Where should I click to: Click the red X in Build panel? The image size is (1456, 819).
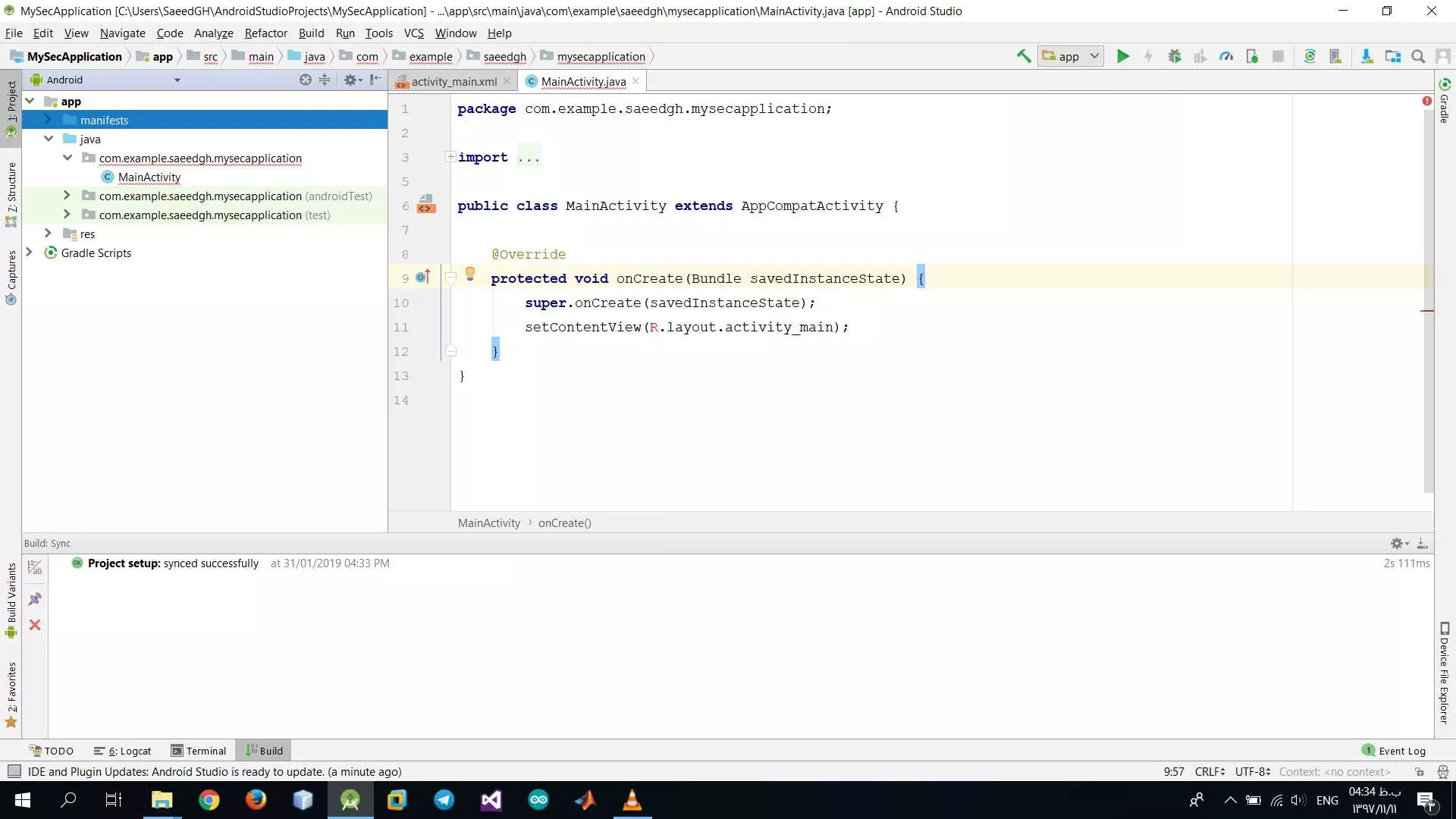pos(35,625)
